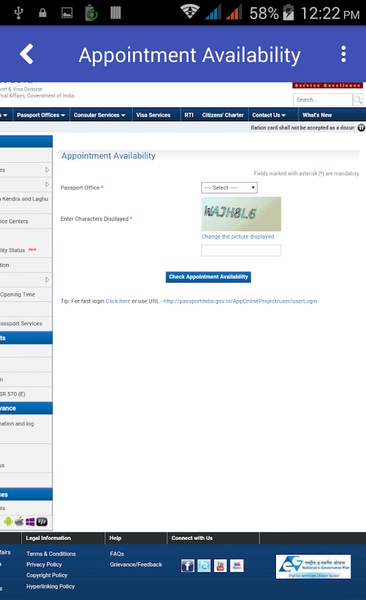Tap the battery status icon
This screenshot has width=366, height=600.
[x=288, y=13]
